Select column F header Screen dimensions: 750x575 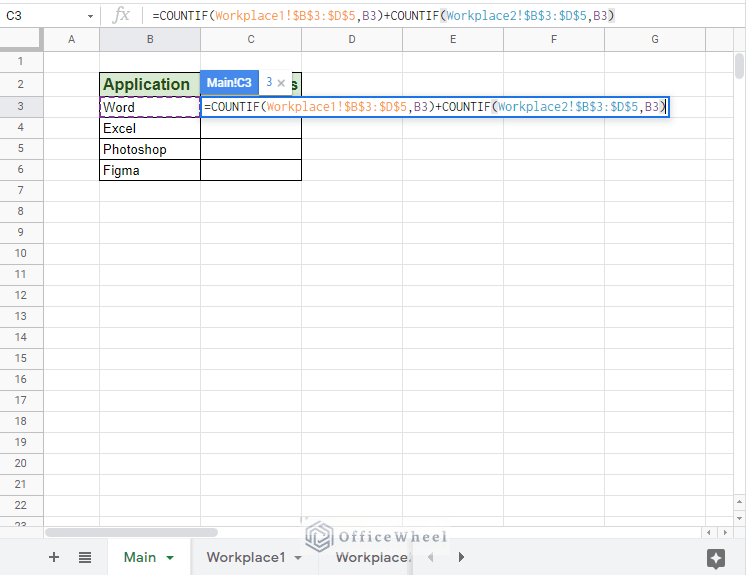[553, 39]
